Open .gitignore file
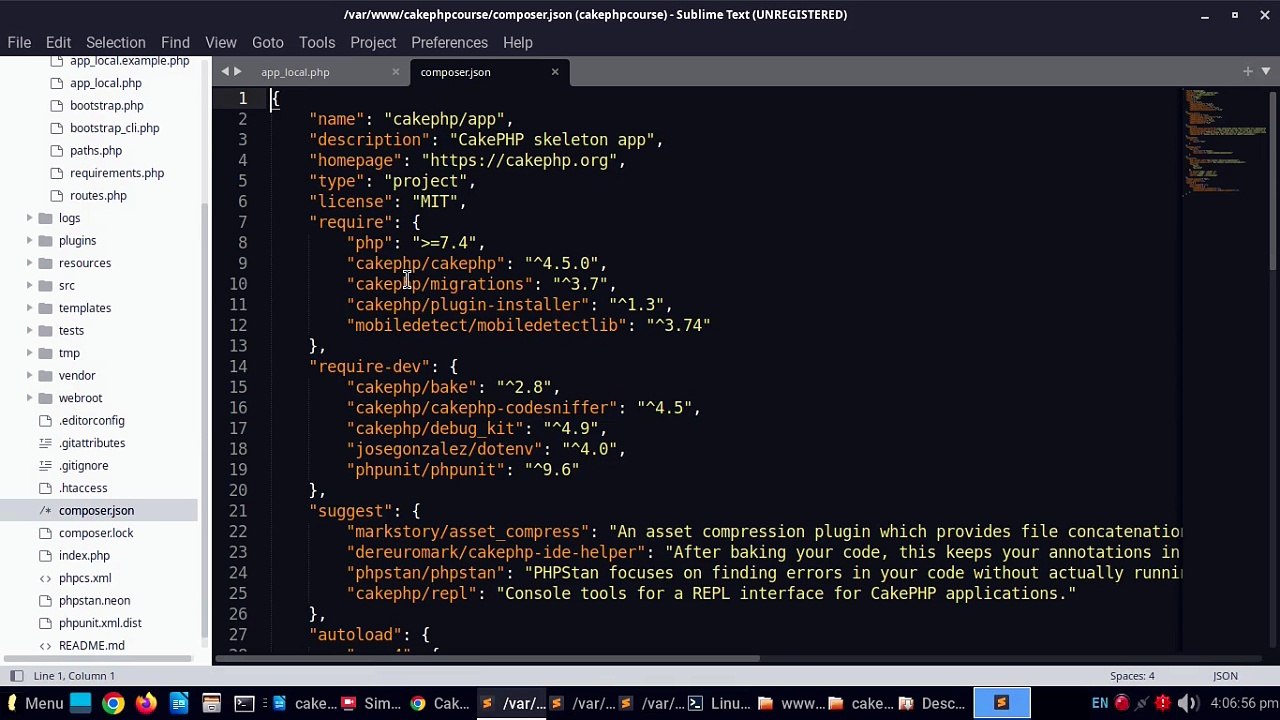Image resolution: width=1280 pixels, height=720 pixels. [83, 465]
